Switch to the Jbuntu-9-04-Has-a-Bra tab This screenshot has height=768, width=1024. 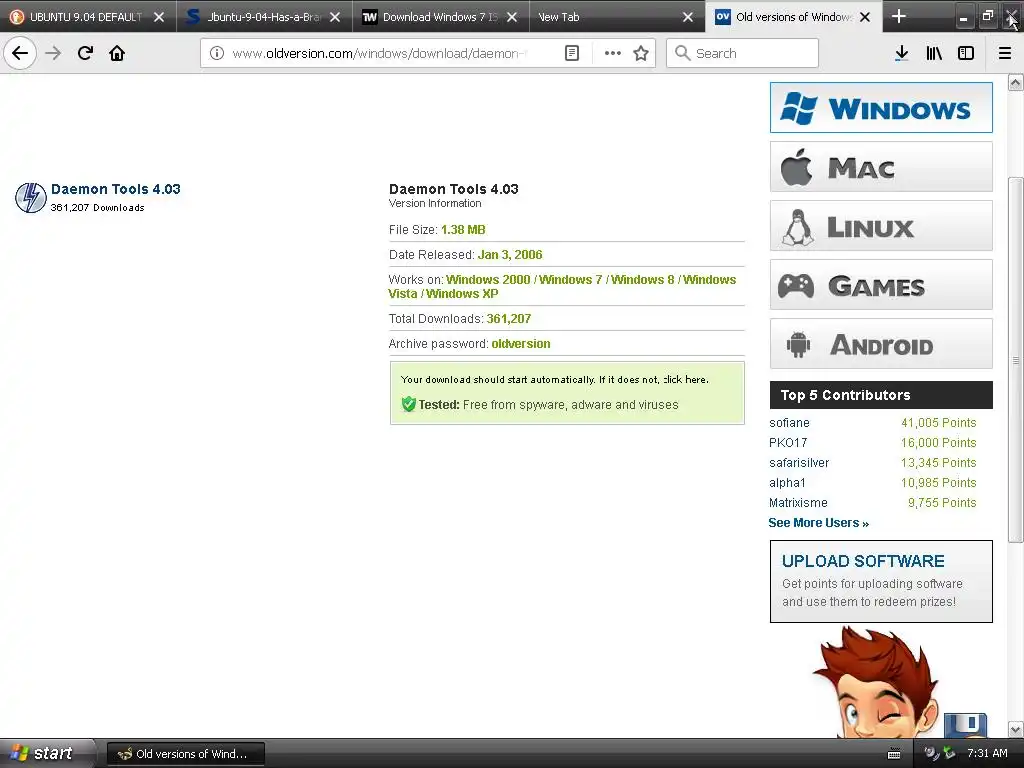(x=264, y=17)
